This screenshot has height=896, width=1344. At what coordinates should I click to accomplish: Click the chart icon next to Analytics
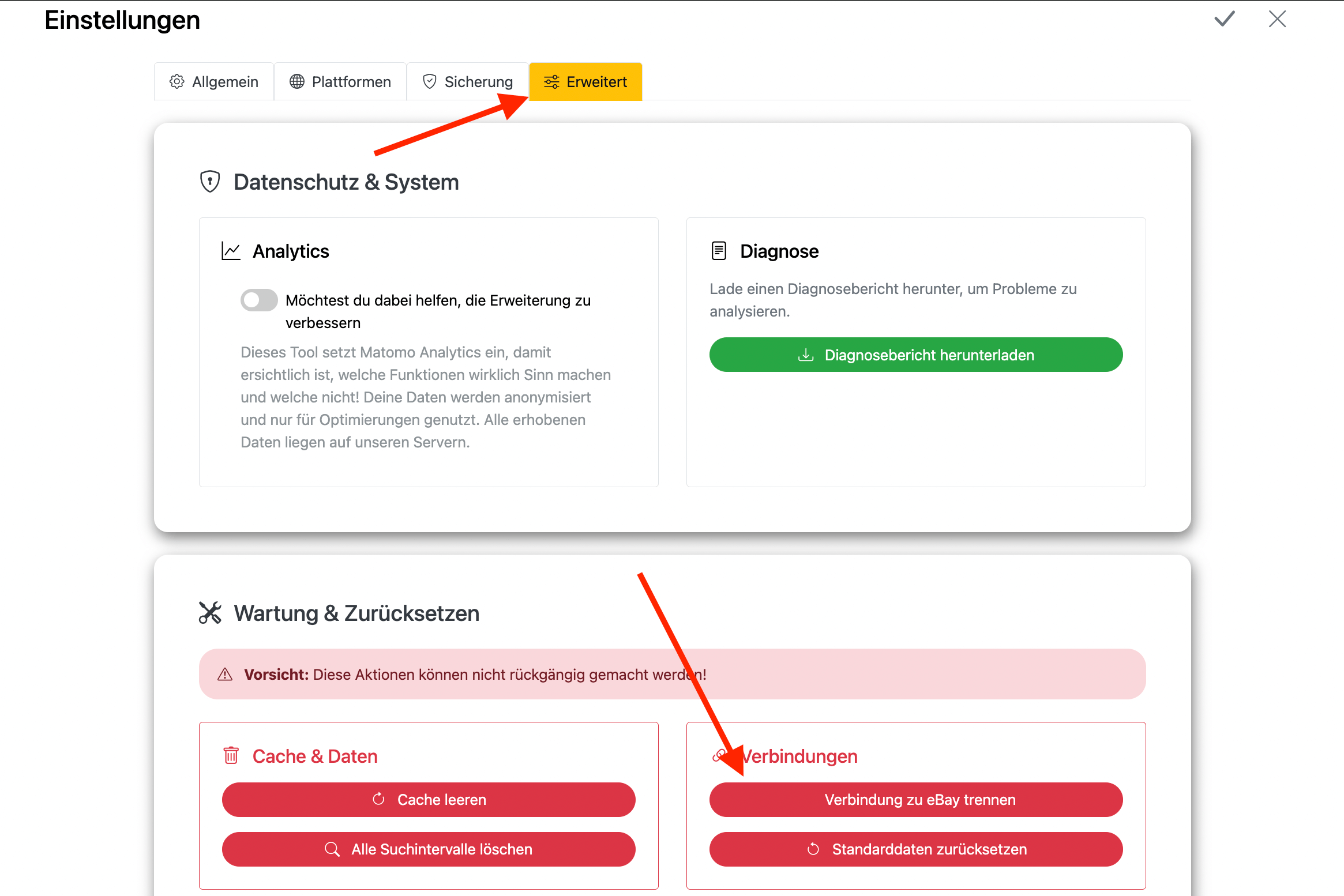[231, 251]
